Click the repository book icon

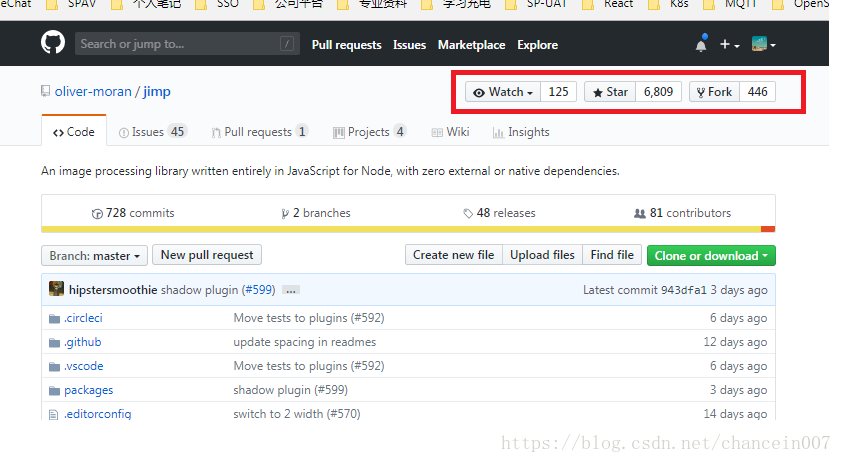(x=46, y=91)
